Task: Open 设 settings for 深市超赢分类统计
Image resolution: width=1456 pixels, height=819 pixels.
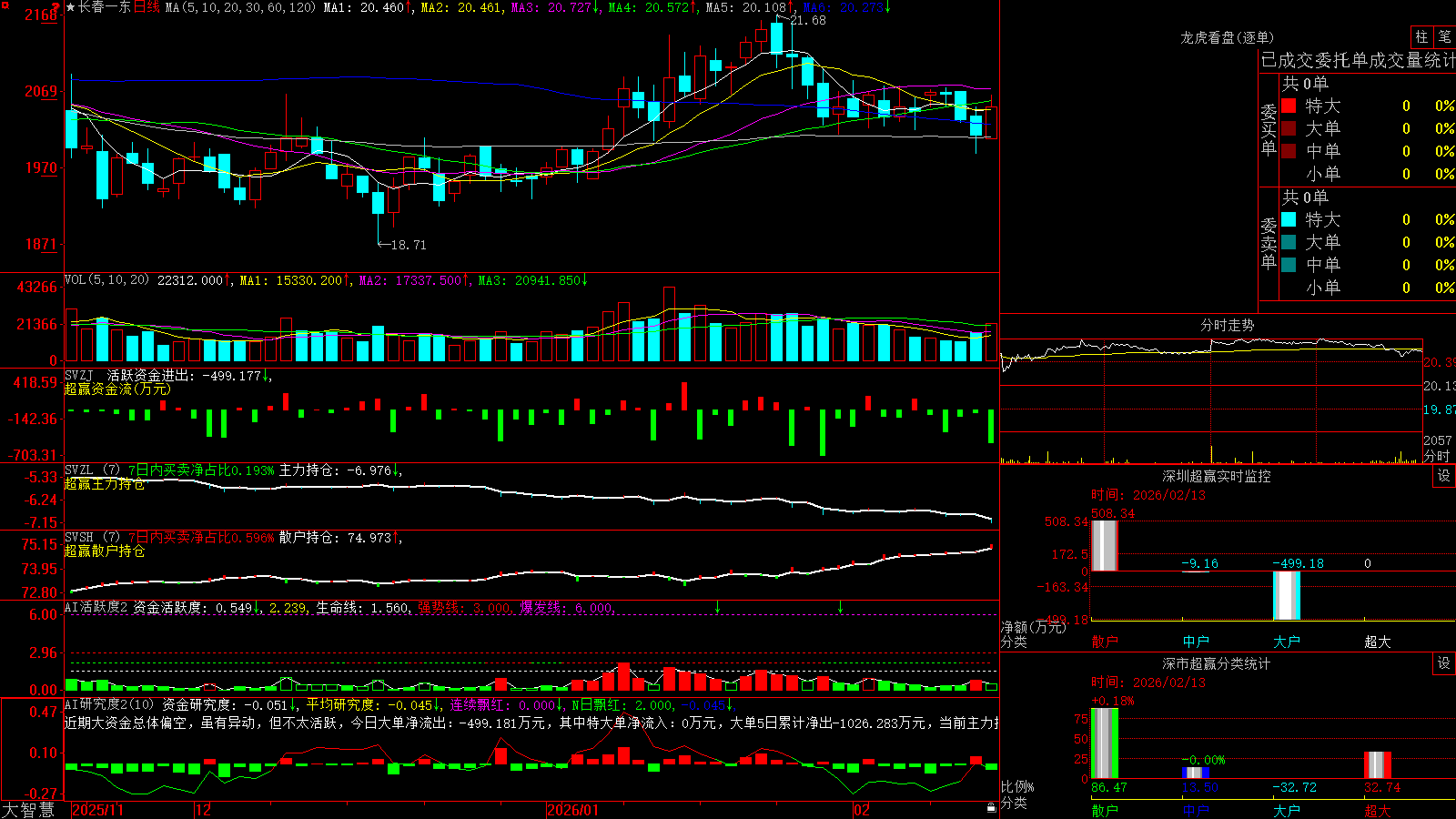Action: tap(1444, 663)
